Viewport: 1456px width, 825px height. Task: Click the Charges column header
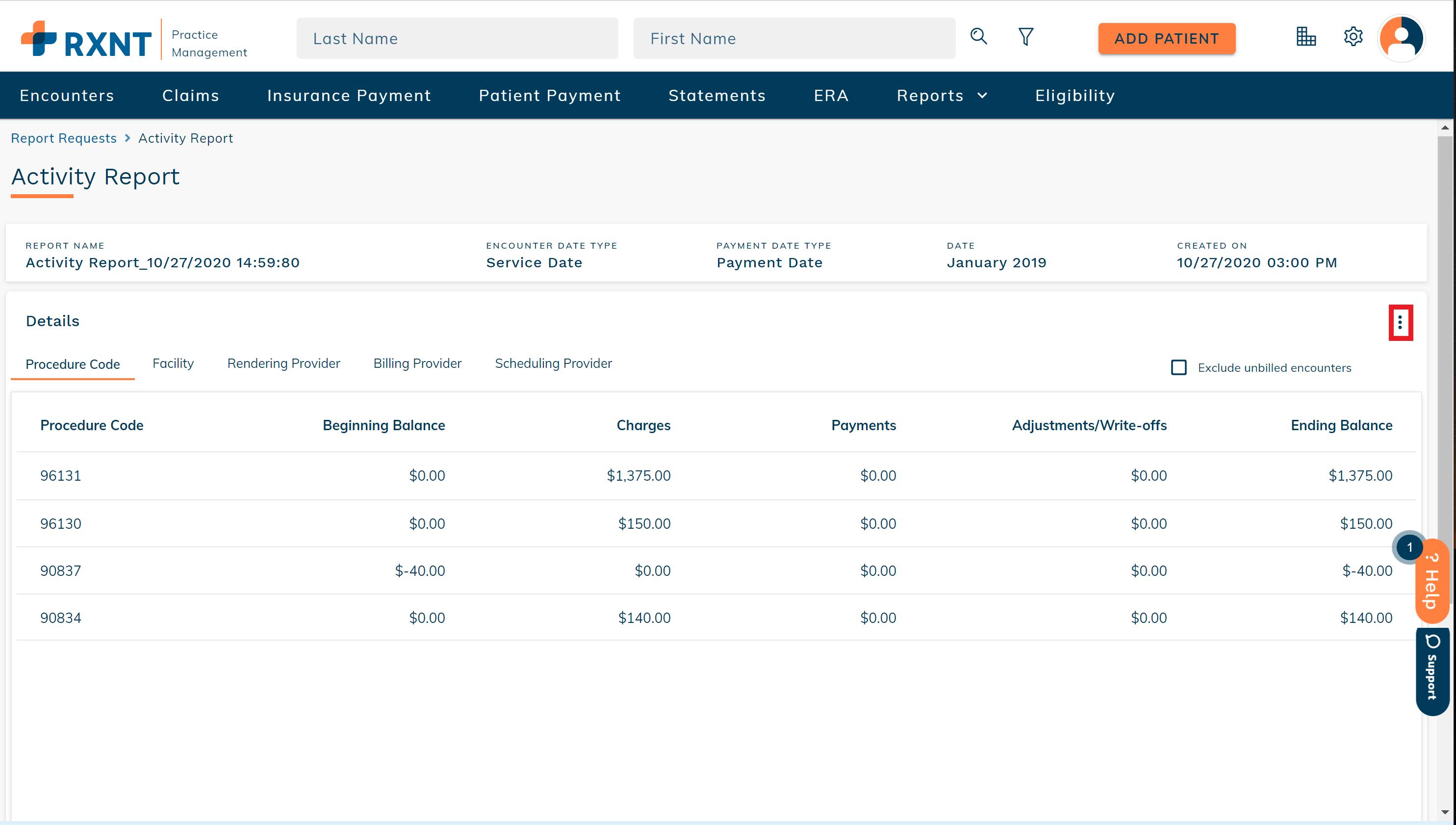643,425
